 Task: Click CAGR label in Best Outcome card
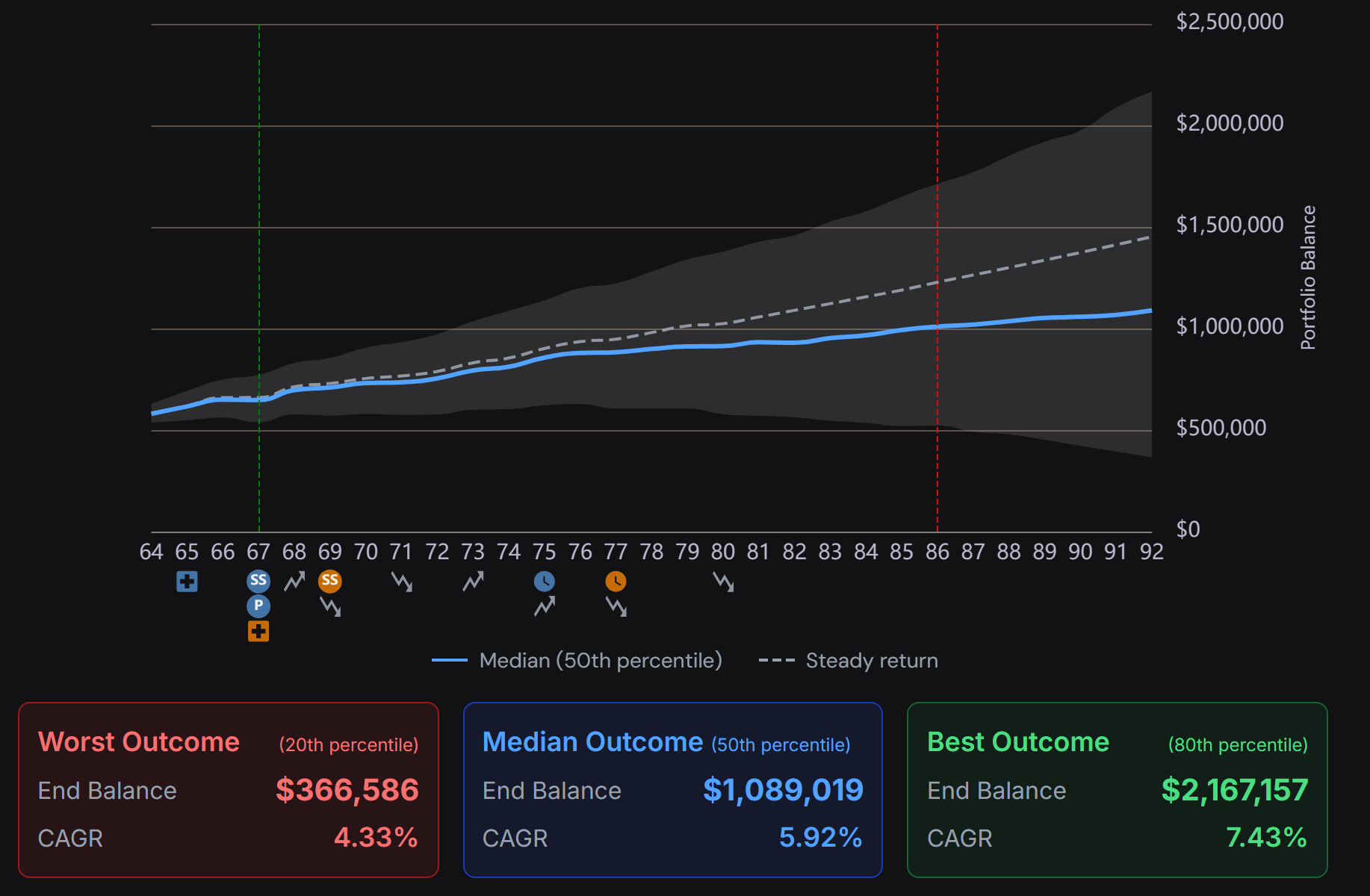click(x=960, y=839)
